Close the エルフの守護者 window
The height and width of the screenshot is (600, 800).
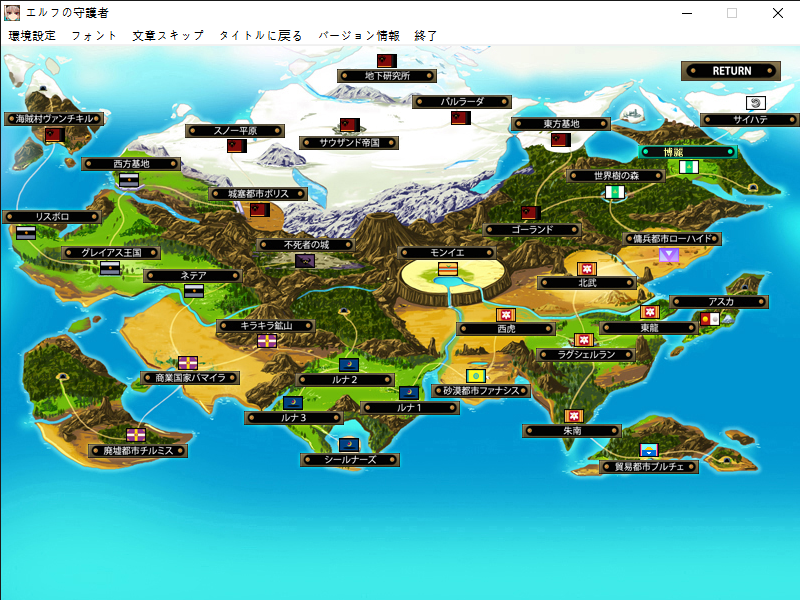pyautogui.click(x=778, y=13)
